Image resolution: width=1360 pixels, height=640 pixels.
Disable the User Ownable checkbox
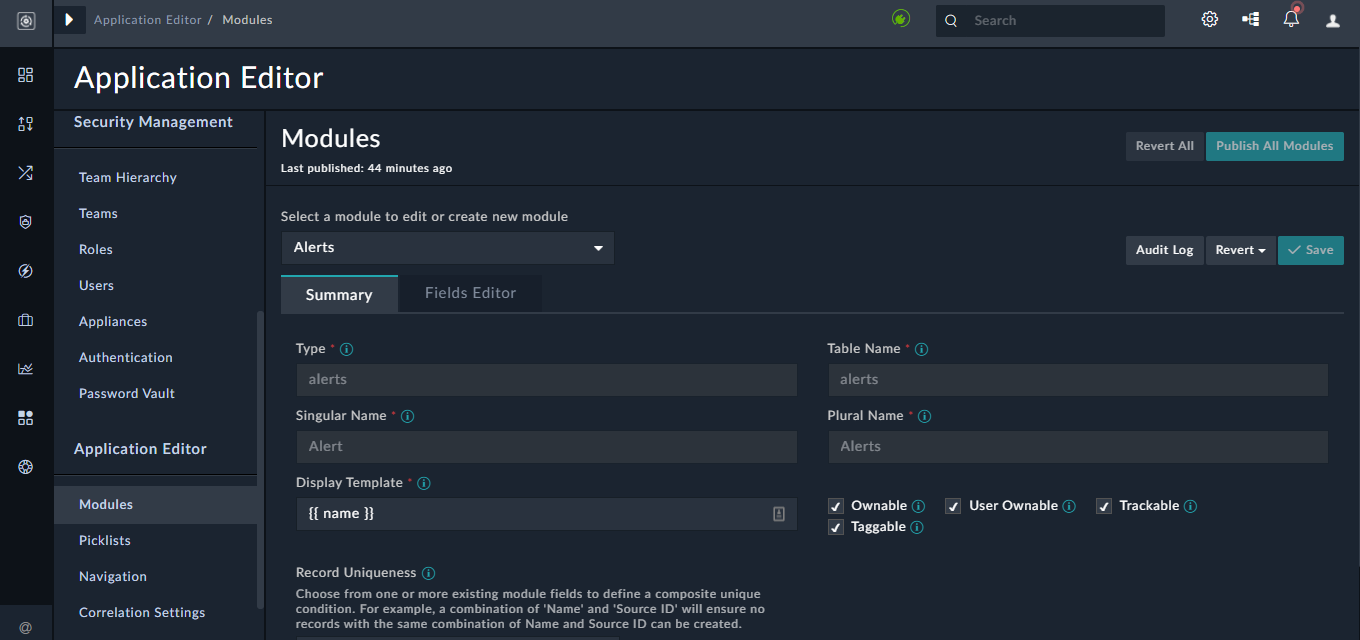(x=953, y=506)
